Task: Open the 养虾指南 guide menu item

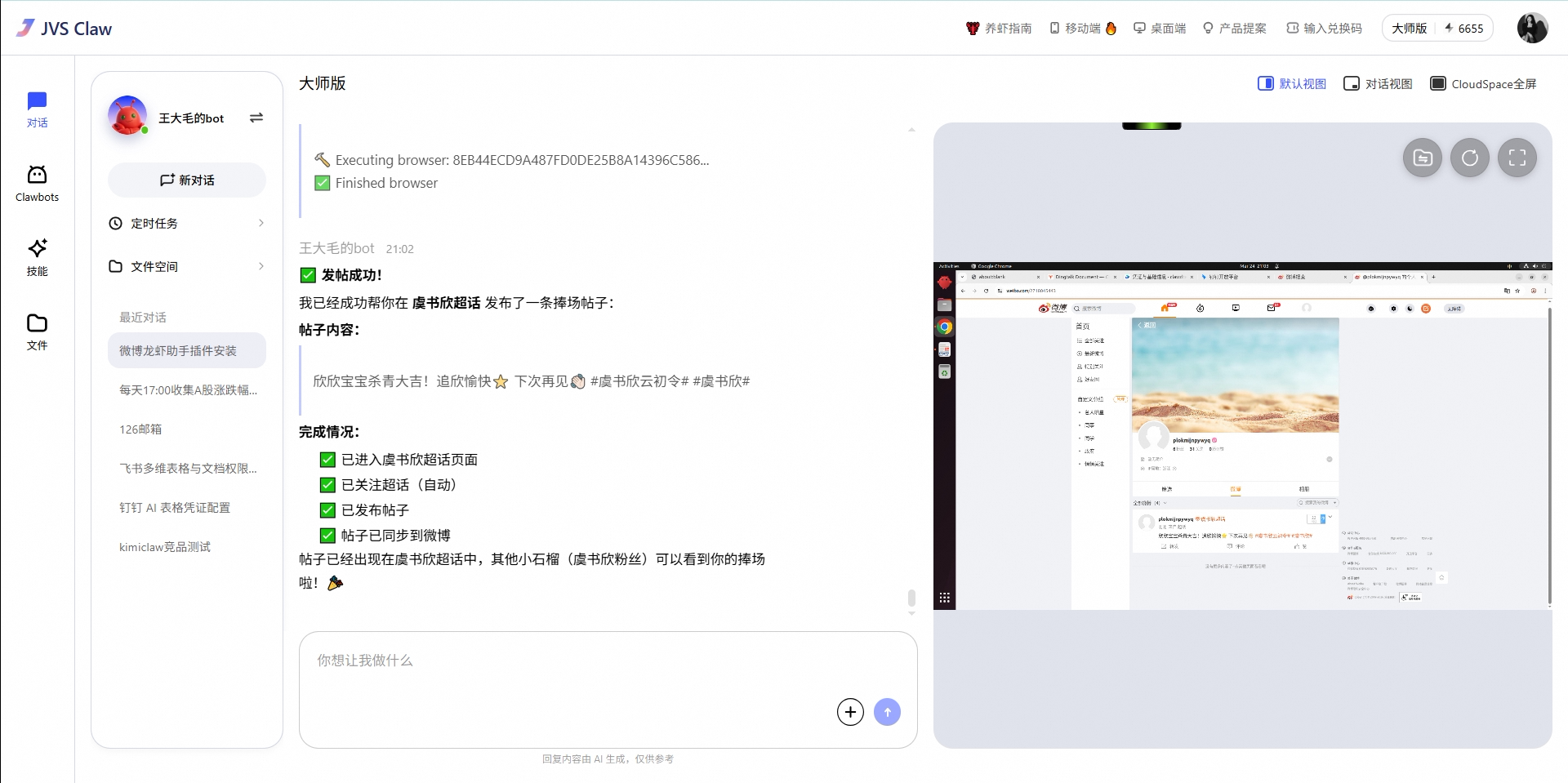Action: (x=999, y=29)
